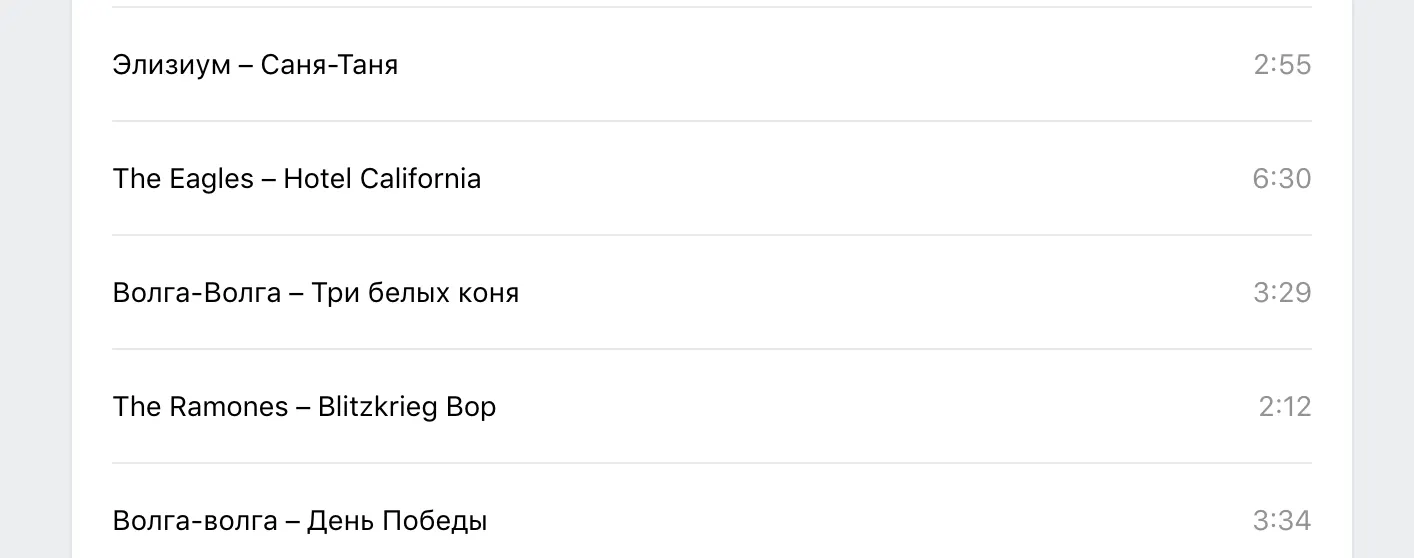Click the 6:30 duration label

[1281, 179]
